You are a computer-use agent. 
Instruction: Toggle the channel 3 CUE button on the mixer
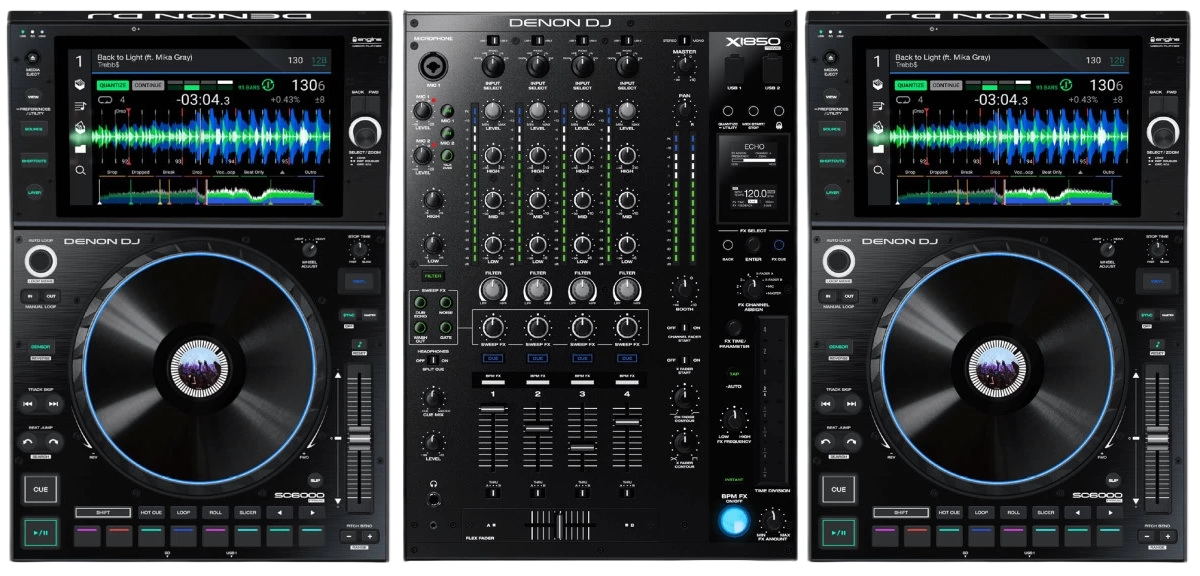(582, 359)
